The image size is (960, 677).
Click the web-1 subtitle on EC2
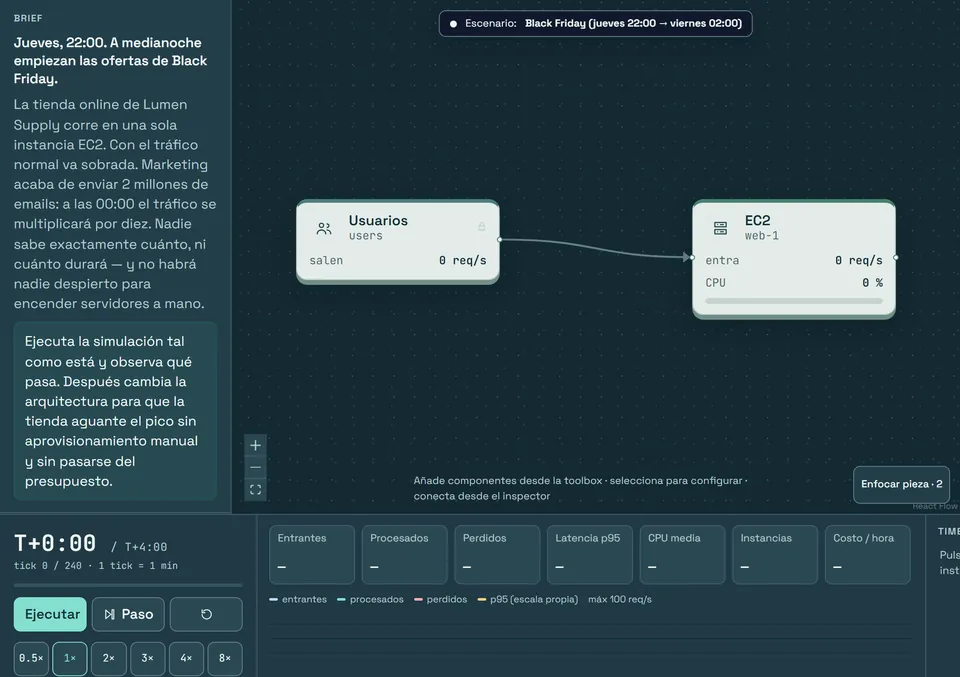[762, 236]
